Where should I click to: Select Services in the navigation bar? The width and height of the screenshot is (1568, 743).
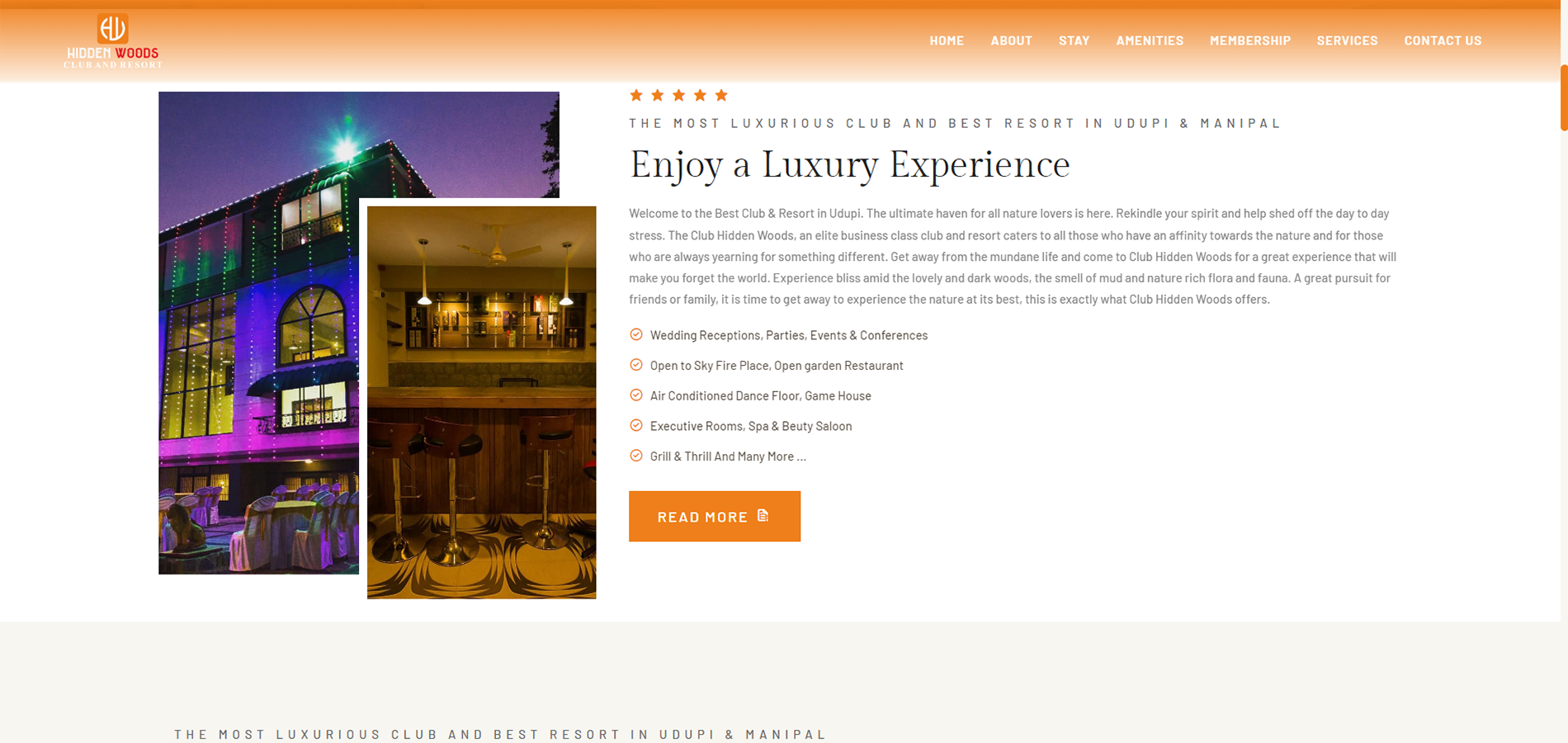1347,40
